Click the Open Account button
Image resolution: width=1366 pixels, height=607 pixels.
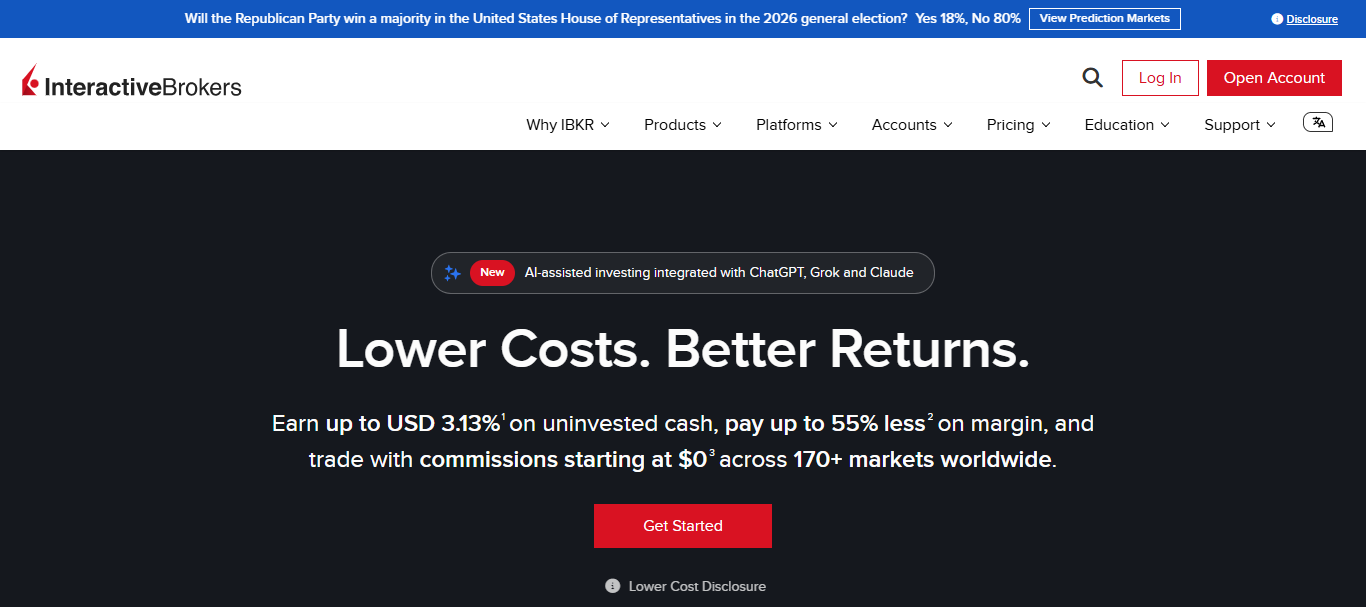click(x=1274, y=78)
